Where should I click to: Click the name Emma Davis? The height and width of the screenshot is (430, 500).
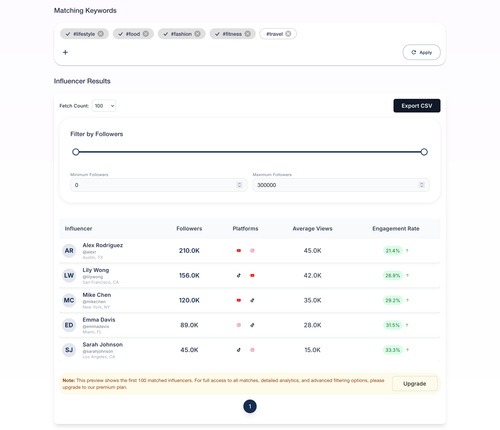point(99,320)
